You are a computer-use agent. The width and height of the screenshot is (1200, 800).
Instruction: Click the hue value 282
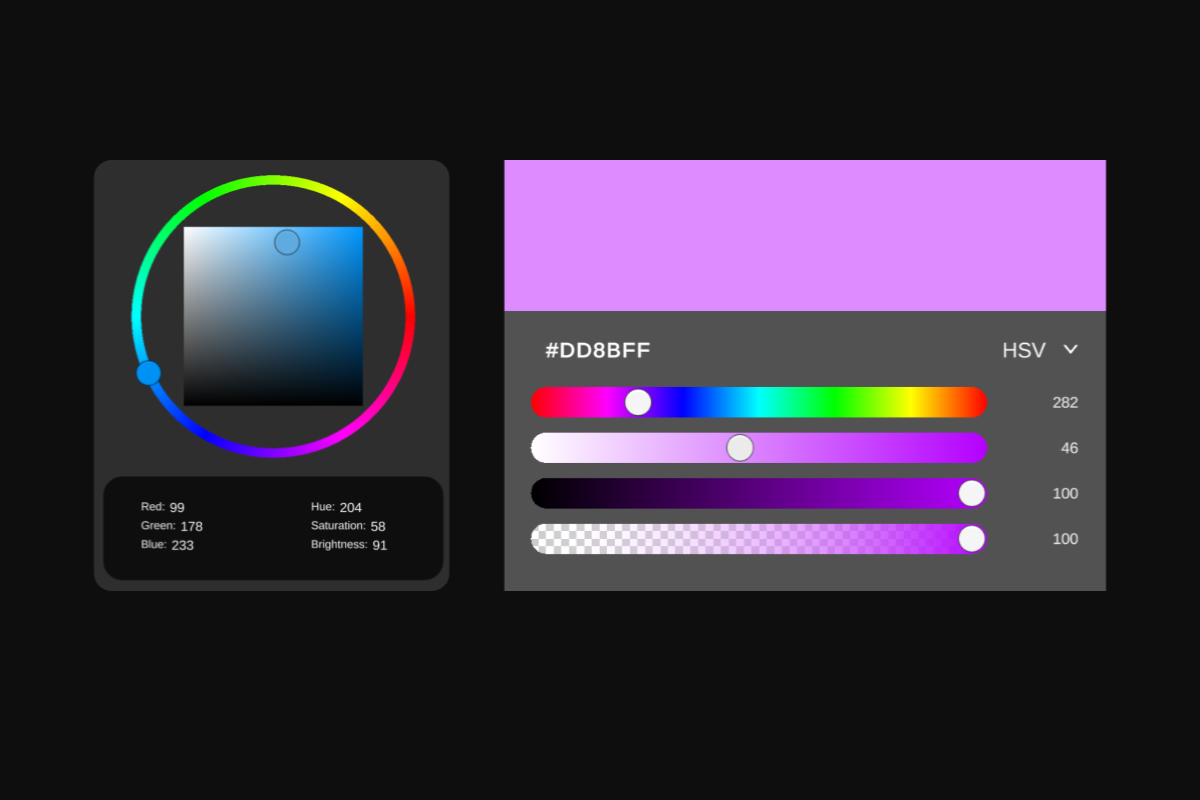pyautogui.click(x=1065, y=402)
